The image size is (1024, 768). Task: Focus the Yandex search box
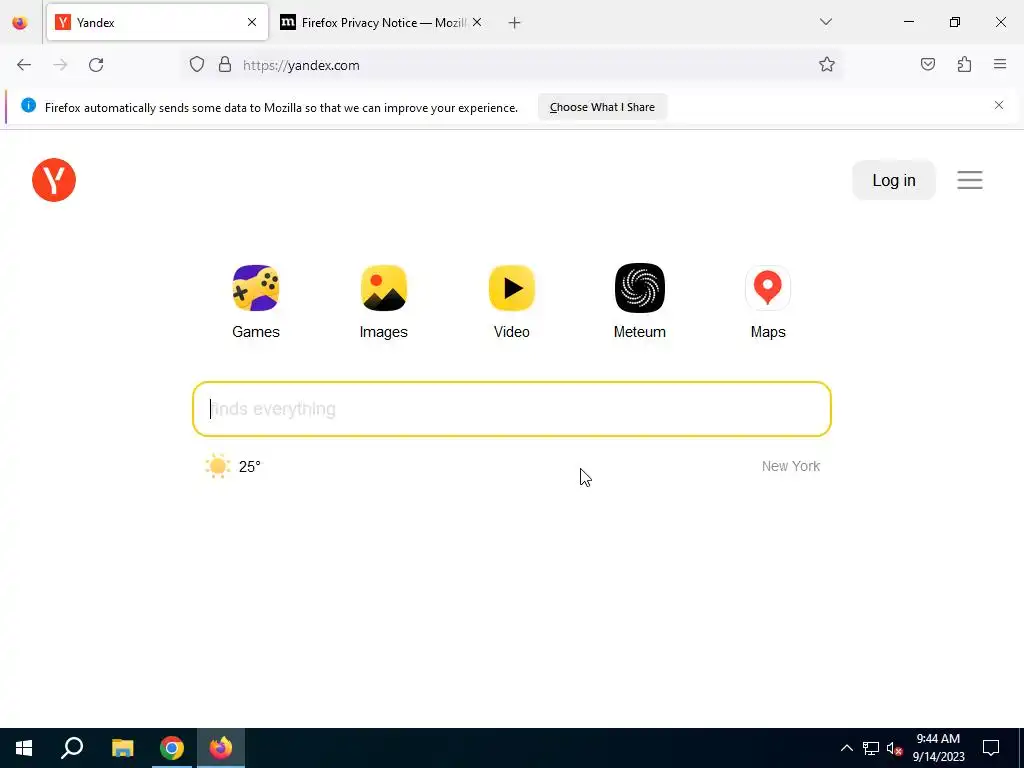511,409
